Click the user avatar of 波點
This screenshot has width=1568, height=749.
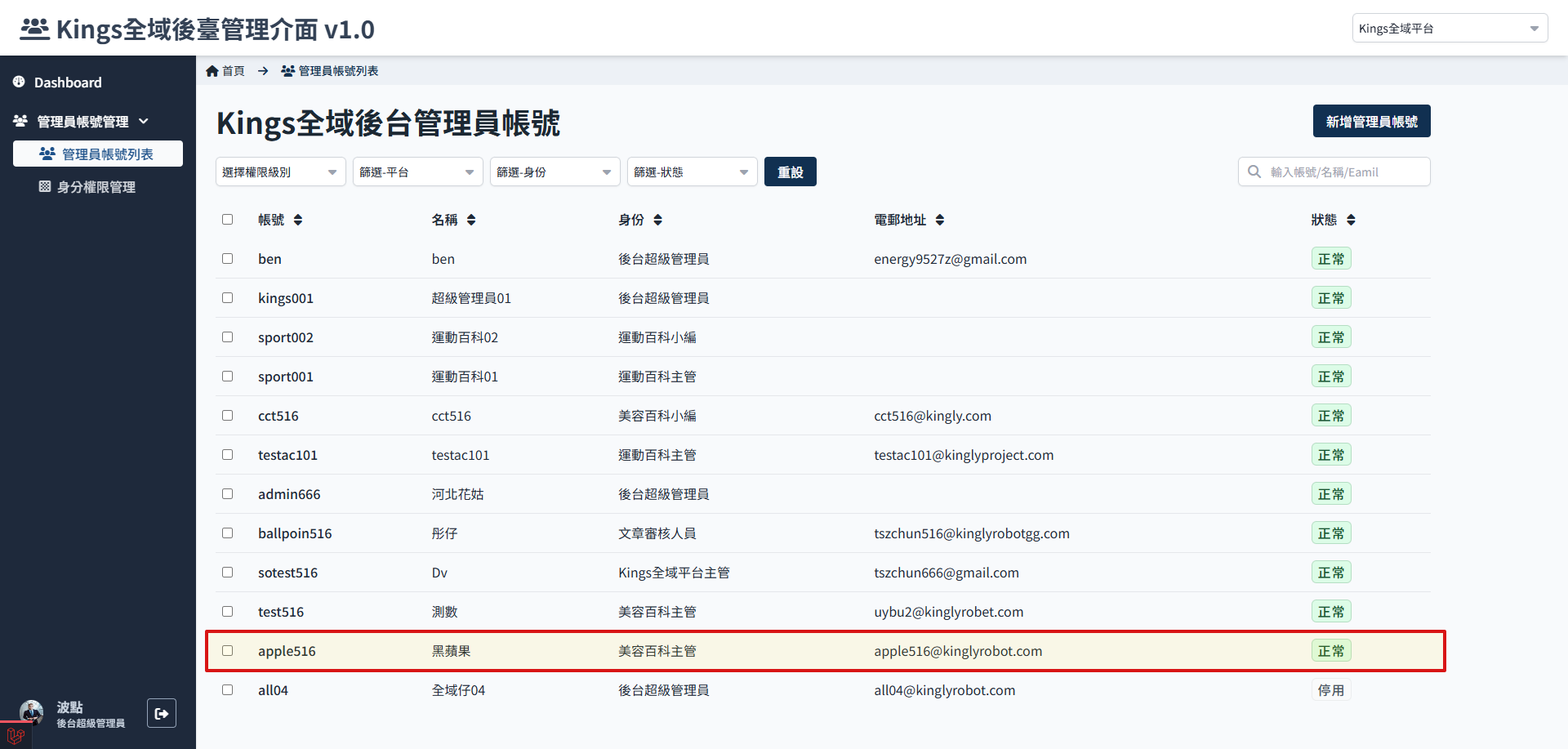pos(32,712)
